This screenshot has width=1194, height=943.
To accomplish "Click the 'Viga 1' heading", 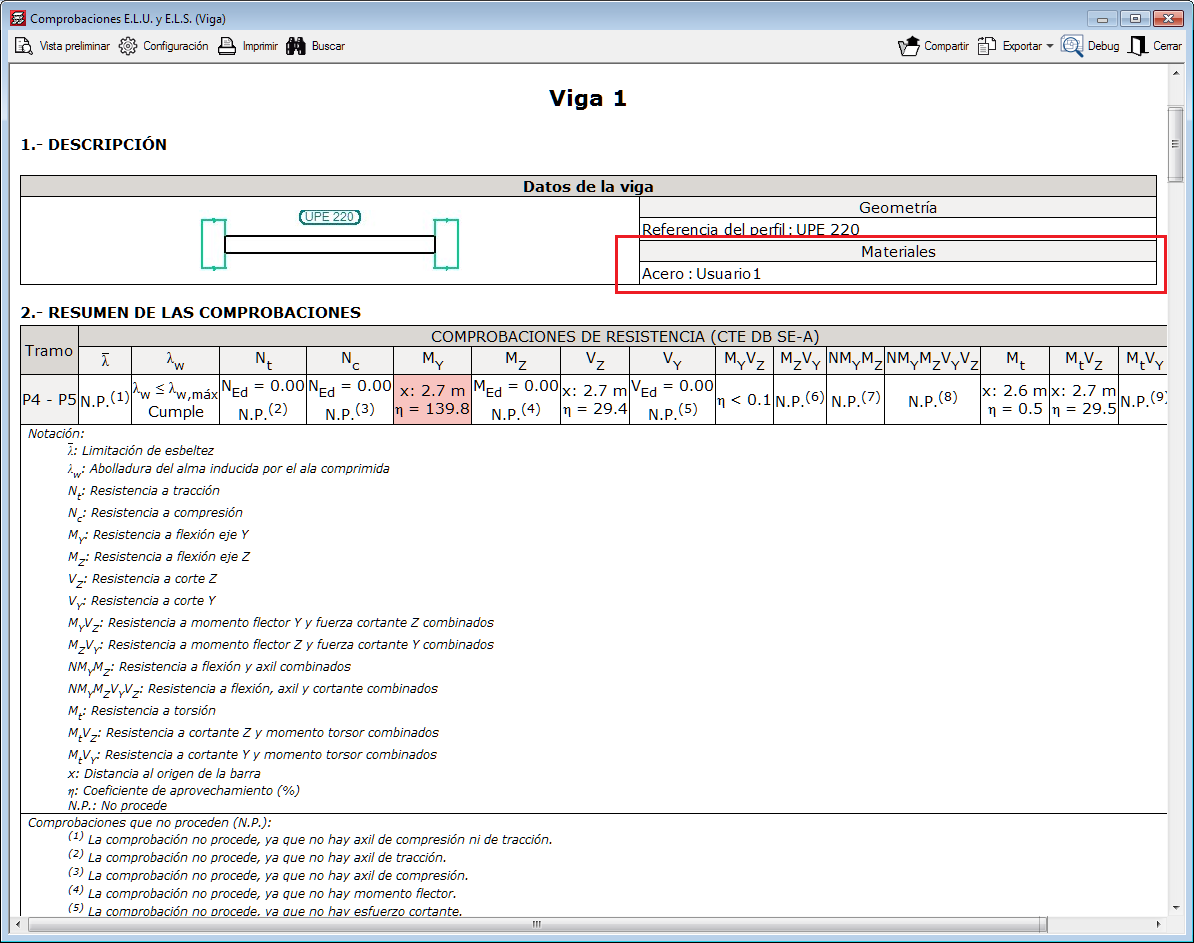I will point(588,98).
